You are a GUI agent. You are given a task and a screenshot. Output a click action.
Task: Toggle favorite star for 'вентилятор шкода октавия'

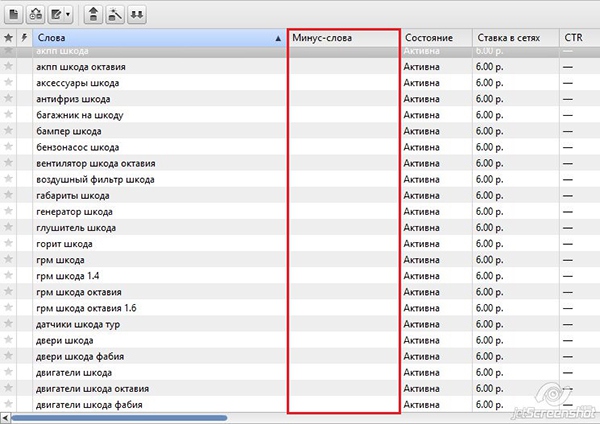click(8, 163)
